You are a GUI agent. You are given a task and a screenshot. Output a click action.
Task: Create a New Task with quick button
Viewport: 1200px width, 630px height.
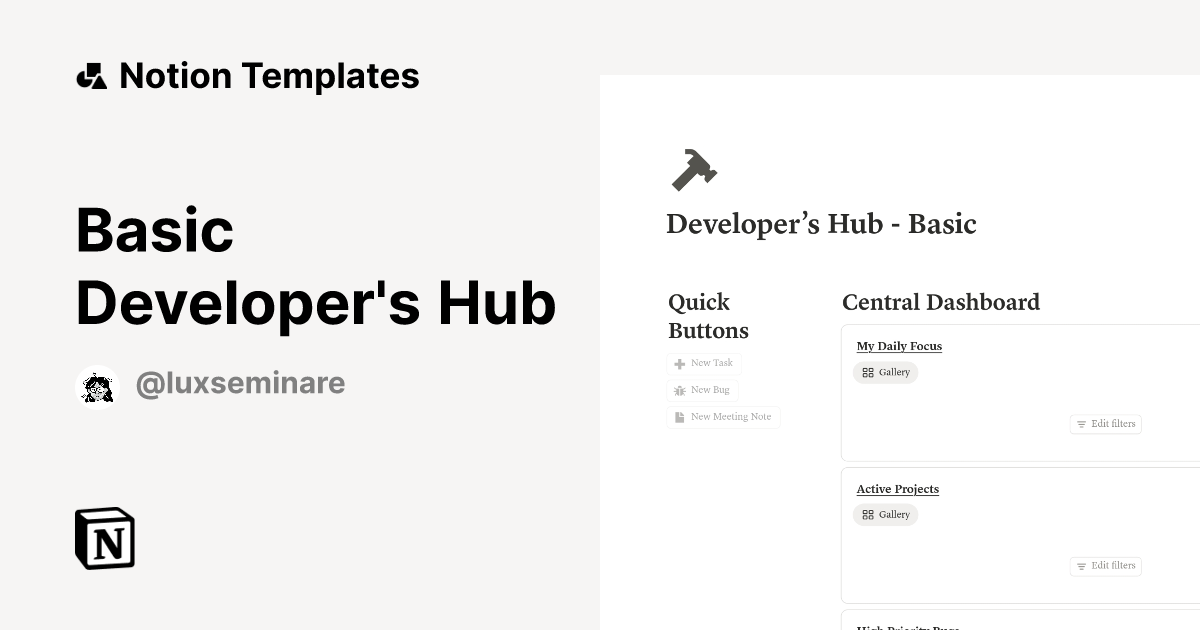704,364
